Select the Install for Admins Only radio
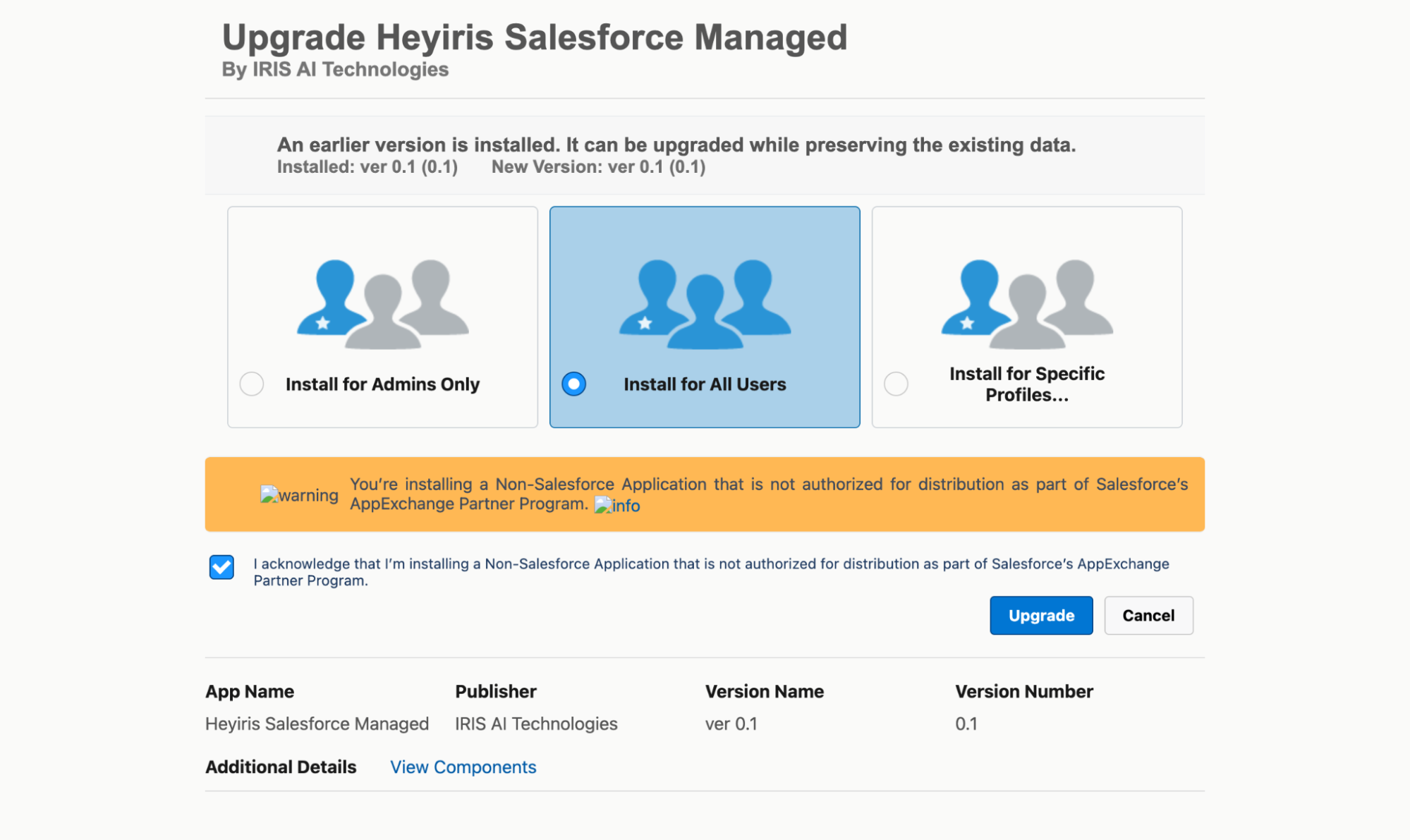The width and height of the screenshot is (1410, 840). pyautogui.click(x=252, y=384)
